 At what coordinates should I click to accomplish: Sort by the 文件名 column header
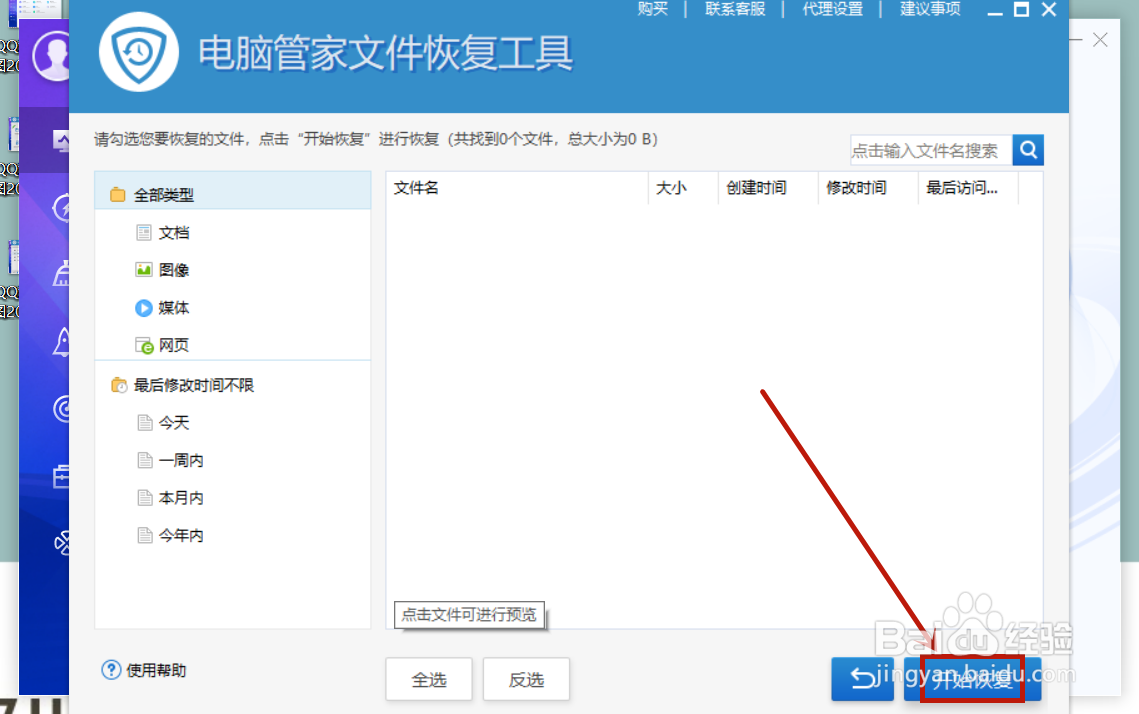pos(516,188)
